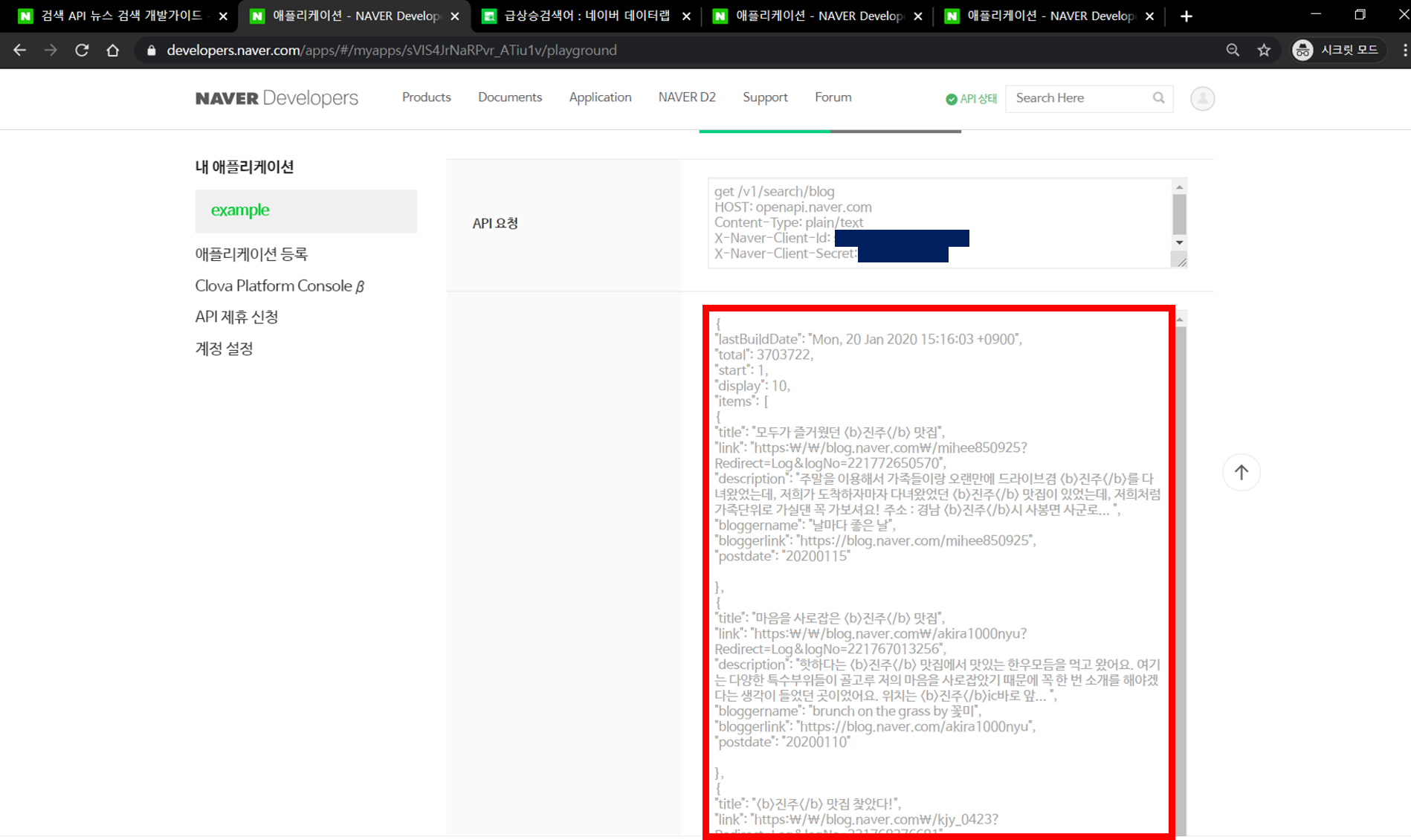Click the 'get /v1/search/blog' request line
The height and width of the screenshot is (840, 1411).
point(775,192)
